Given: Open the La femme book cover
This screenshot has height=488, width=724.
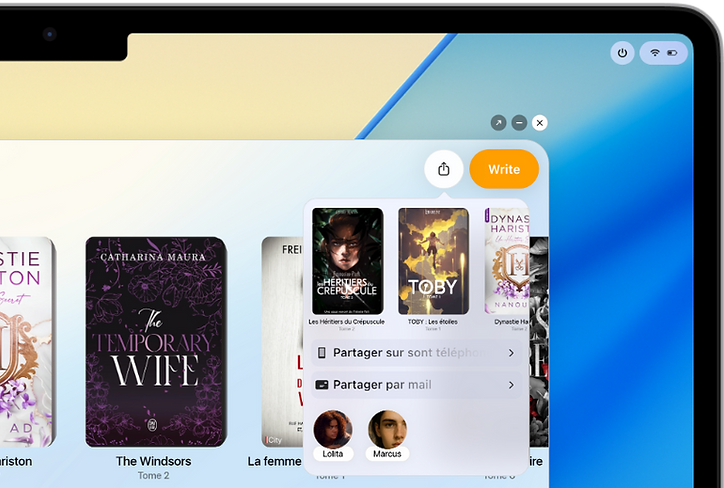Looking at the screenshot, I should click(x=283, y=342).
